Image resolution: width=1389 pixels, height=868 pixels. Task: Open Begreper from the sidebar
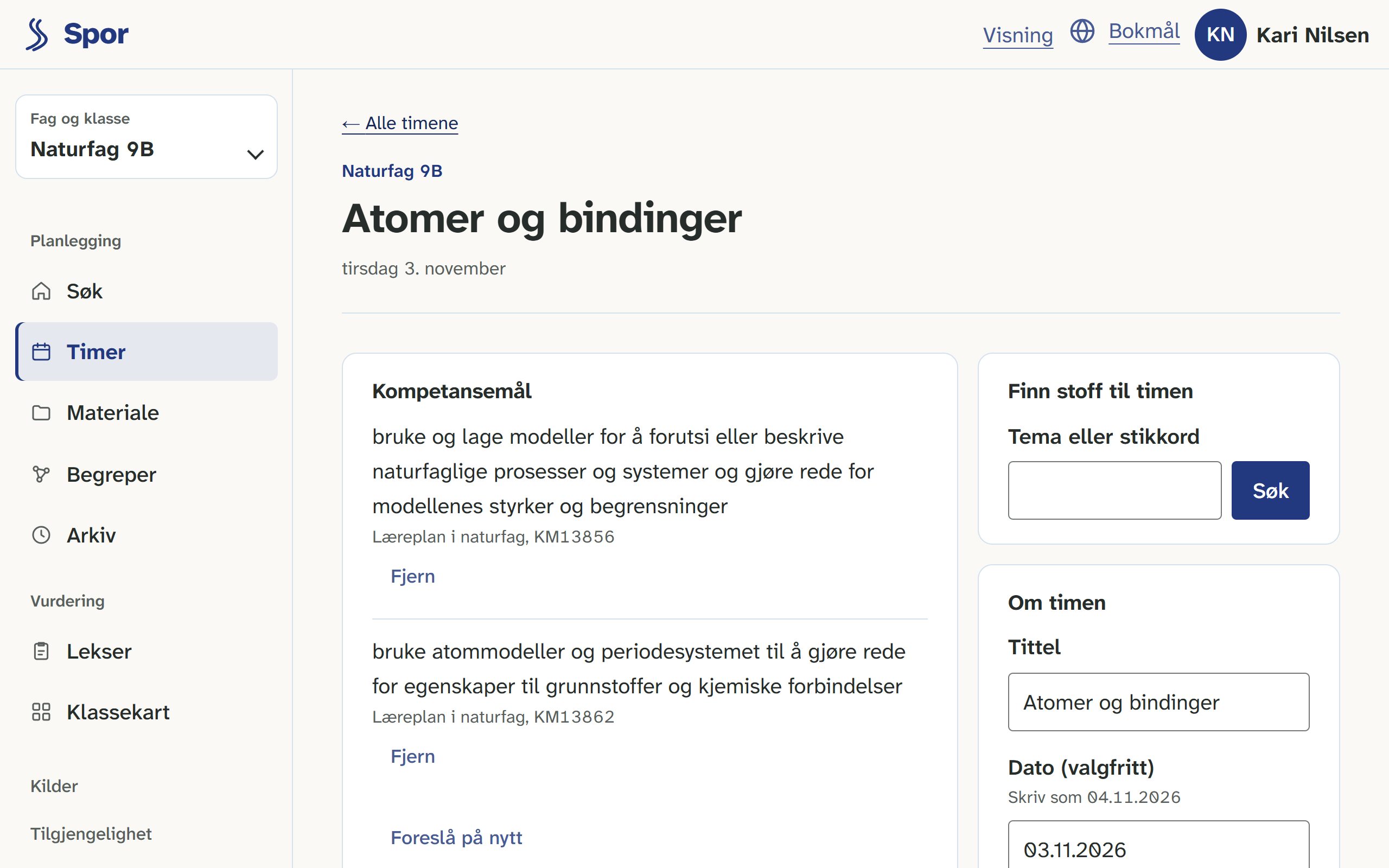pyautogui.click(x=146, y=474)
